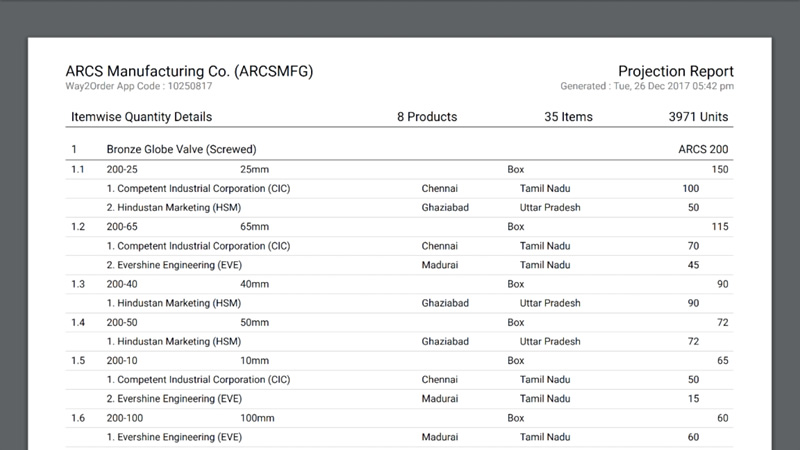Select the Generated date timestamp line
Screen dimensions: 800x450
[x=647, y=86]
